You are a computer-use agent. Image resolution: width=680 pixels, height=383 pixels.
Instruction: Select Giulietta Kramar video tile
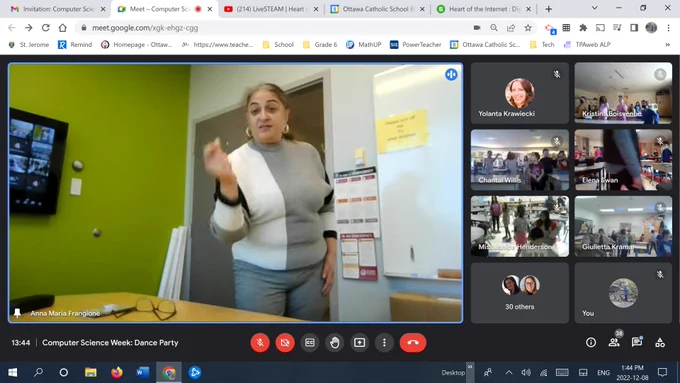pyautogui.click(x=623, y=226)
